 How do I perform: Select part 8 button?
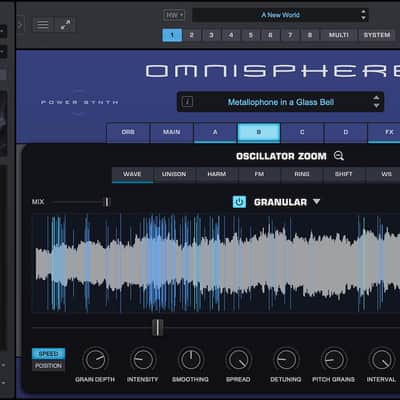point(310,35)
